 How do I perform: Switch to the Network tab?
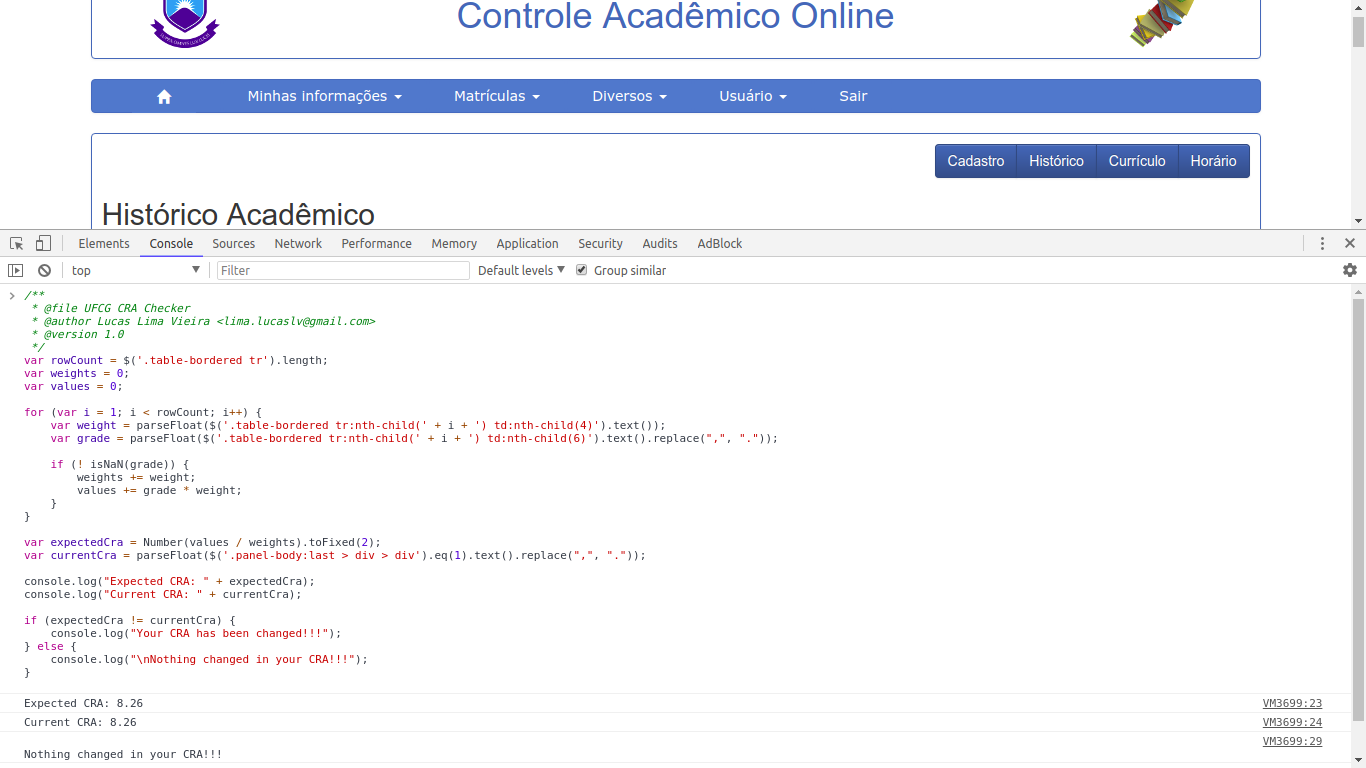tap(298, 243)
